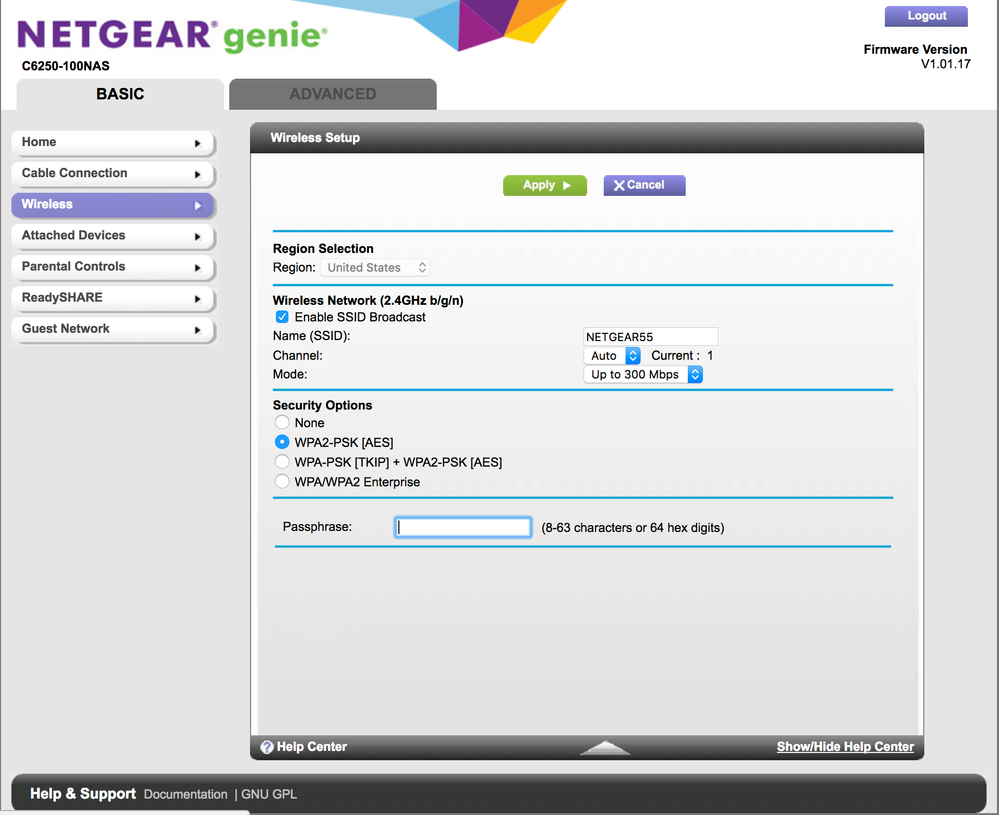Open the Region dropdown
The width and height of the screenshot is (999, 815).
point(375,267)
